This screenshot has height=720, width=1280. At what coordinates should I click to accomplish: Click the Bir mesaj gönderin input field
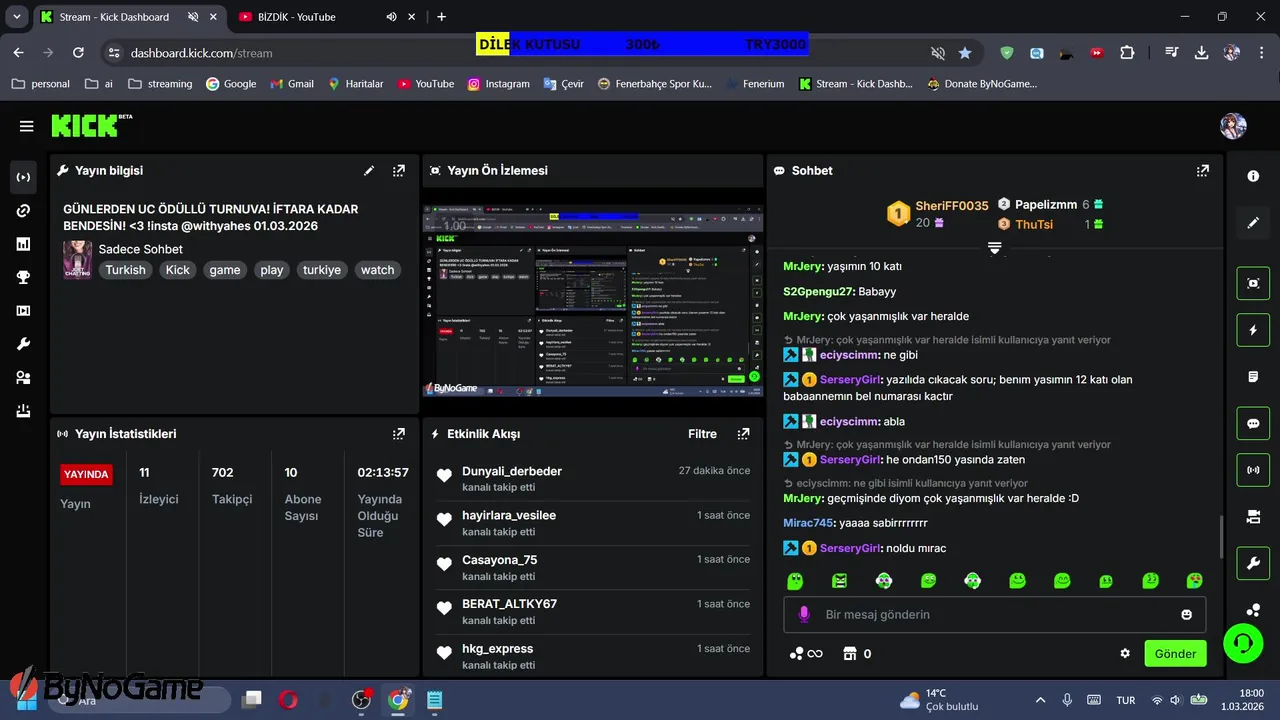[995, 614]
